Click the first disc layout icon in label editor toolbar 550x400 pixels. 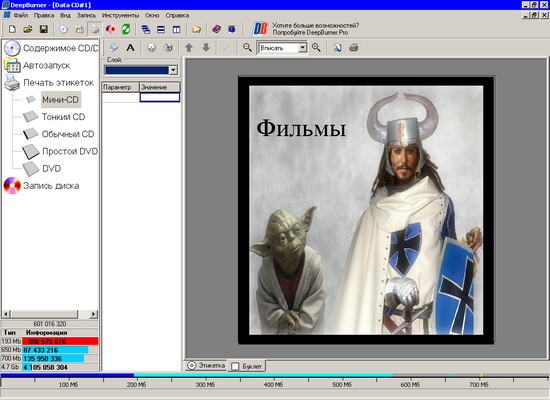[152, 47]
